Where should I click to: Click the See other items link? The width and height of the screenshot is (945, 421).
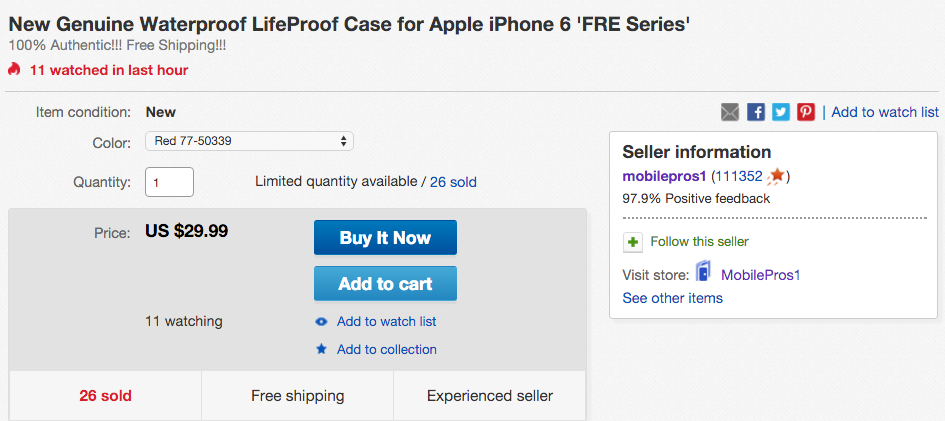pos(672,298)
